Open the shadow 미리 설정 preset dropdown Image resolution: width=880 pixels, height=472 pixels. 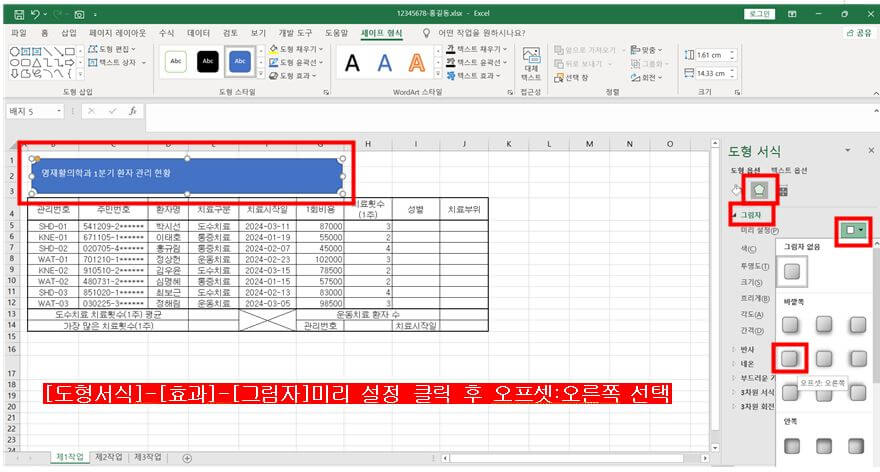pos(854,230)
